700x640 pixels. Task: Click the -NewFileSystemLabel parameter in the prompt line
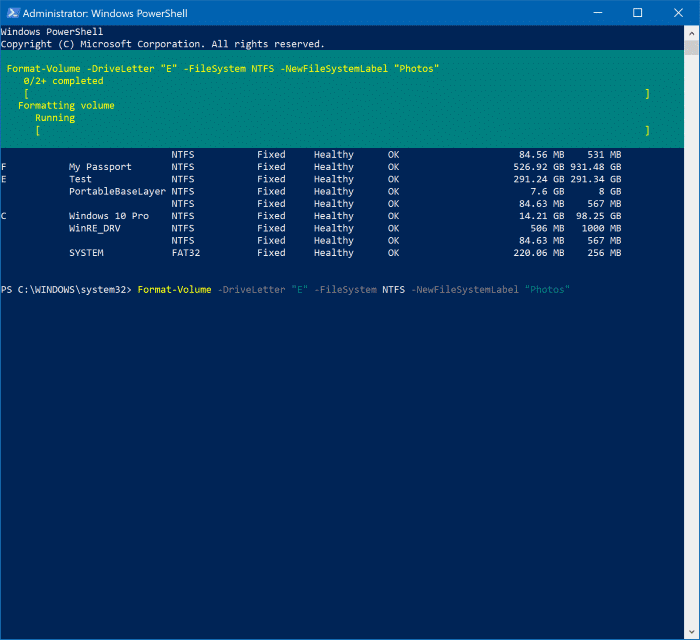click(465, 290)
